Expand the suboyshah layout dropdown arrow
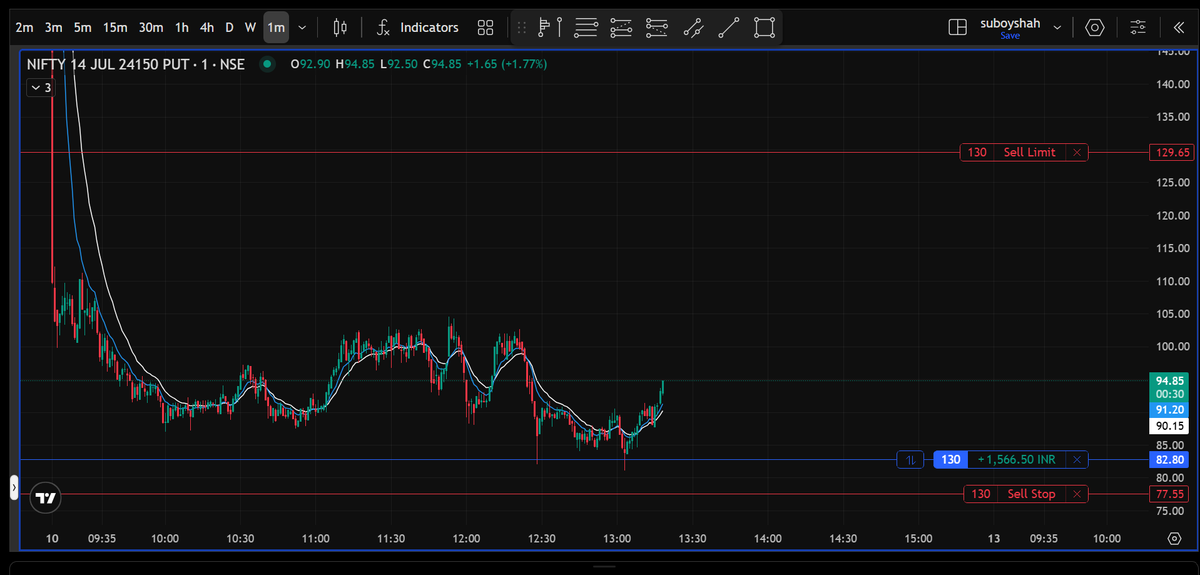Screen dimensions: 1200x575 [x=1057, y=27]
